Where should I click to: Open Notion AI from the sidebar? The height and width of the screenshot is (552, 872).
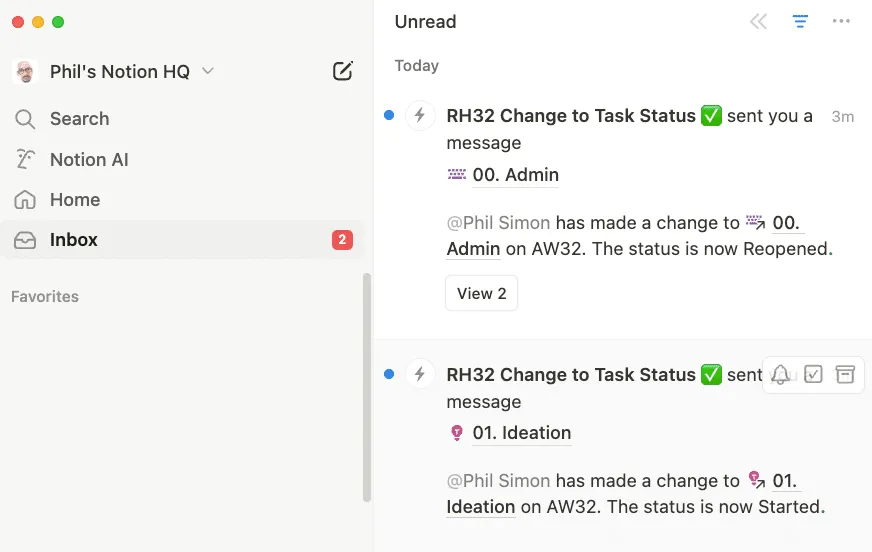[182, 160]
